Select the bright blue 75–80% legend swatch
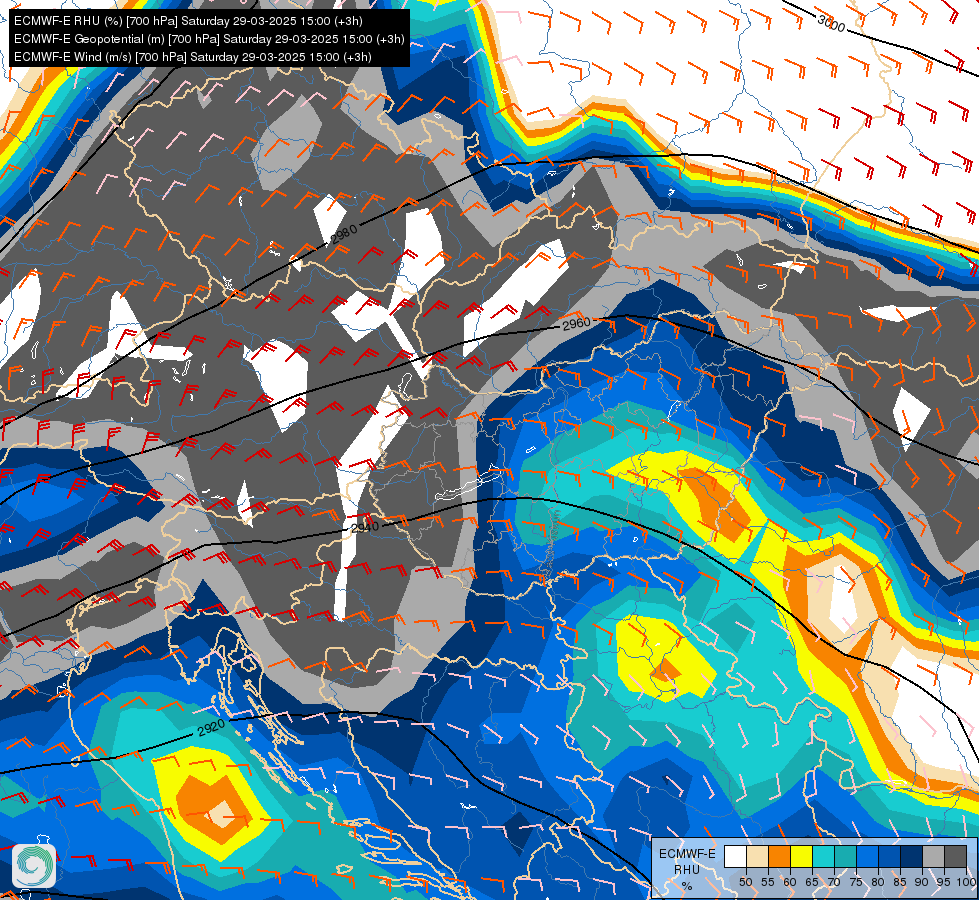Screen dimensions: 979x900 click(x=867, y=856)
